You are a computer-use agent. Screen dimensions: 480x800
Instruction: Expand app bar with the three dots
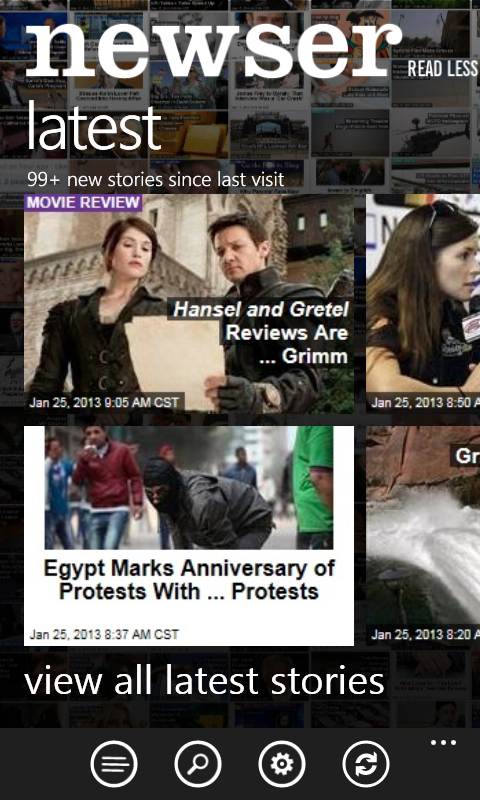click(443, 743)
